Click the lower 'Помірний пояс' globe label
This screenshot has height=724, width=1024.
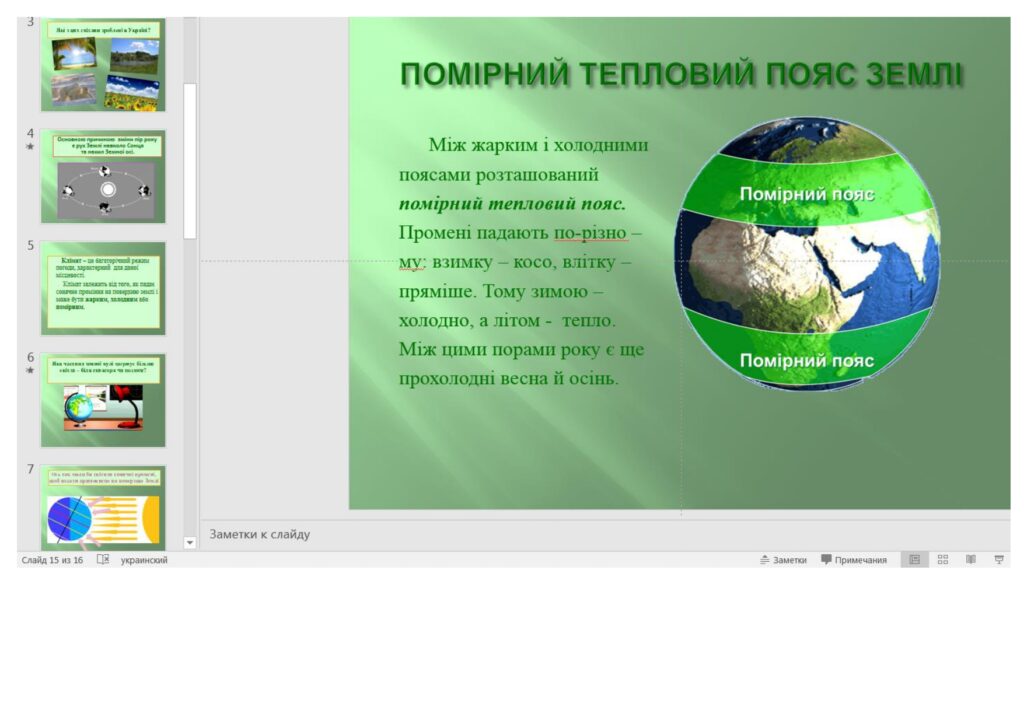point(807,360)
